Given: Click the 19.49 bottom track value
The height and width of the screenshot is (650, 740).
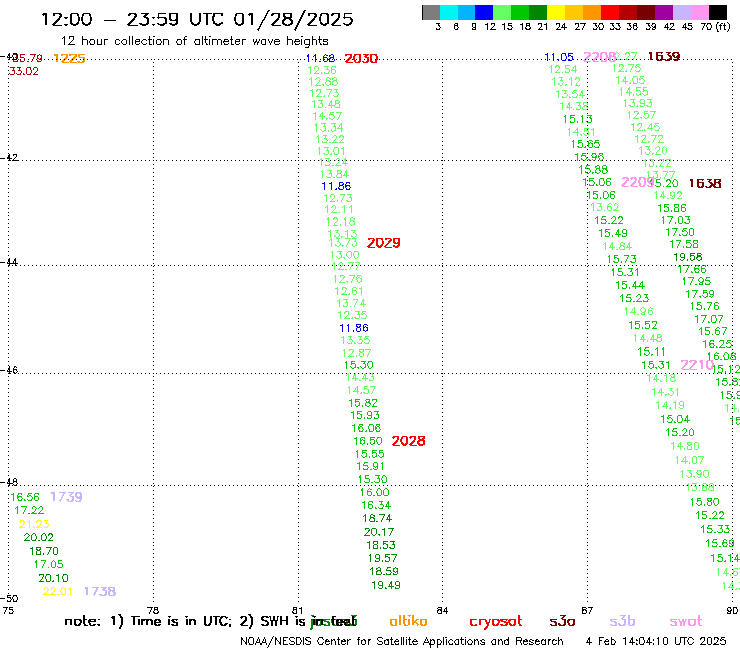Looking at the screenshot, I should coord(386,585).
